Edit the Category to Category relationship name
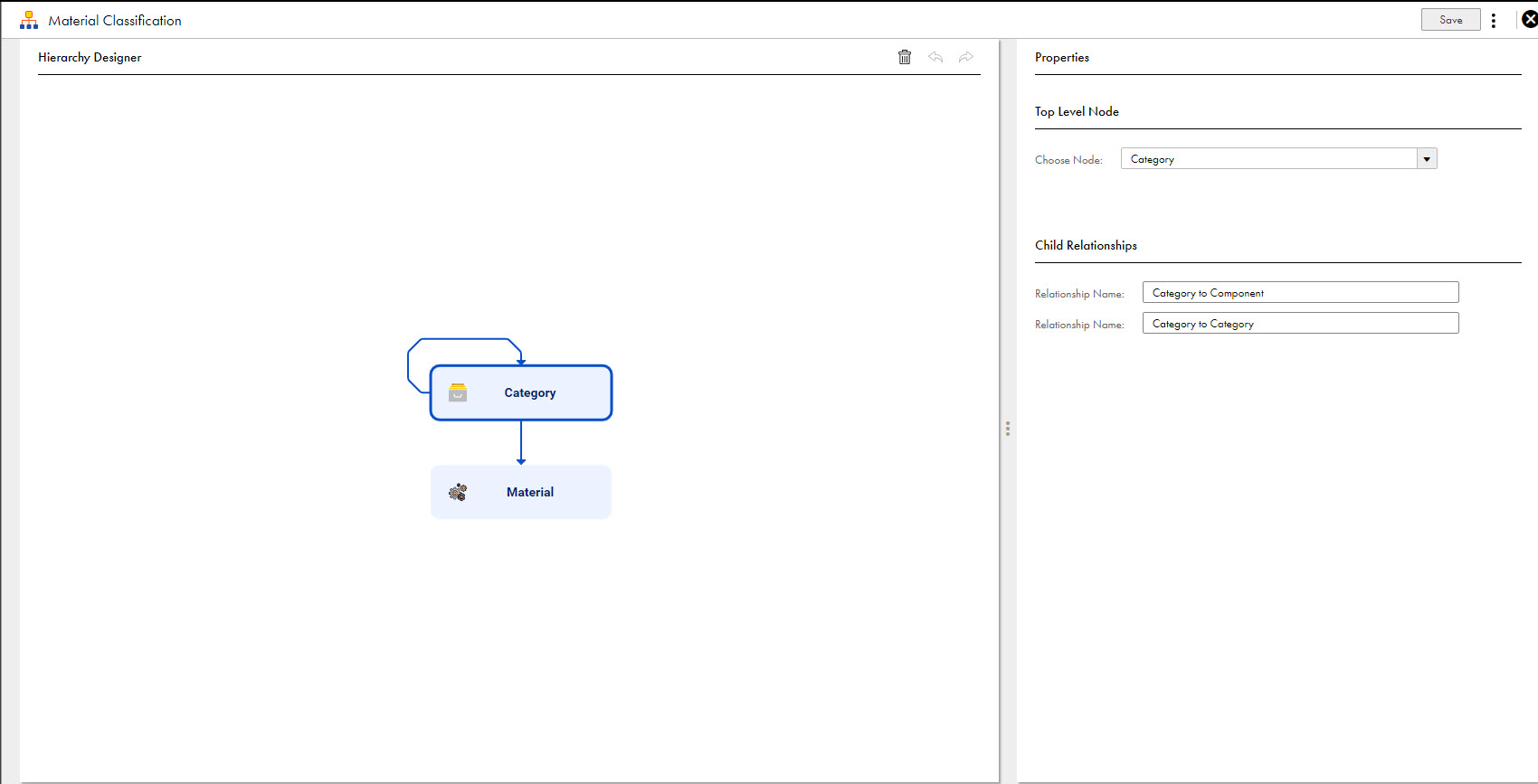This screenshot has height=784, width=1538. tap(1300, 324)
